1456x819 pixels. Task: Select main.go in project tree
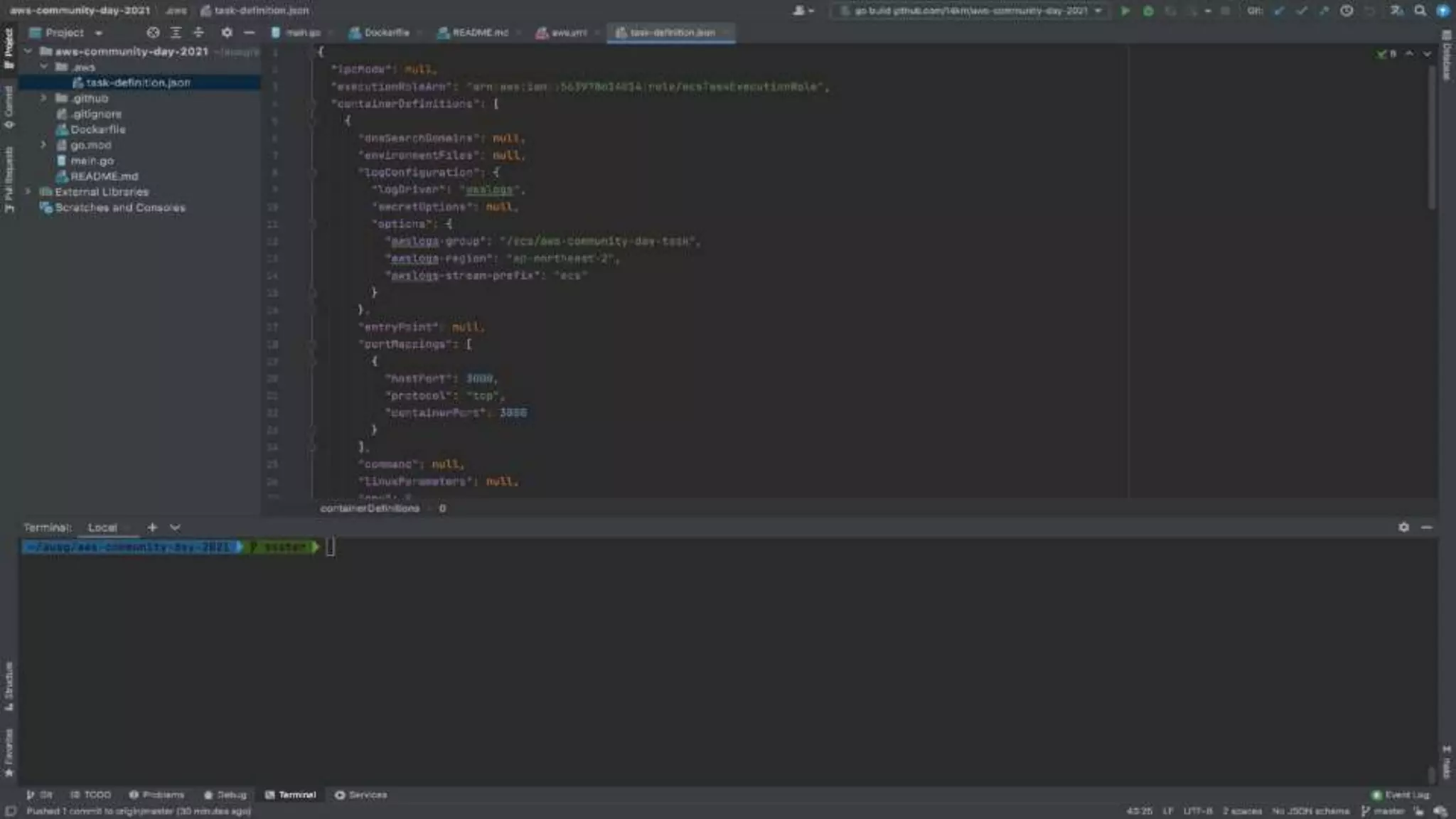(92, 161)
